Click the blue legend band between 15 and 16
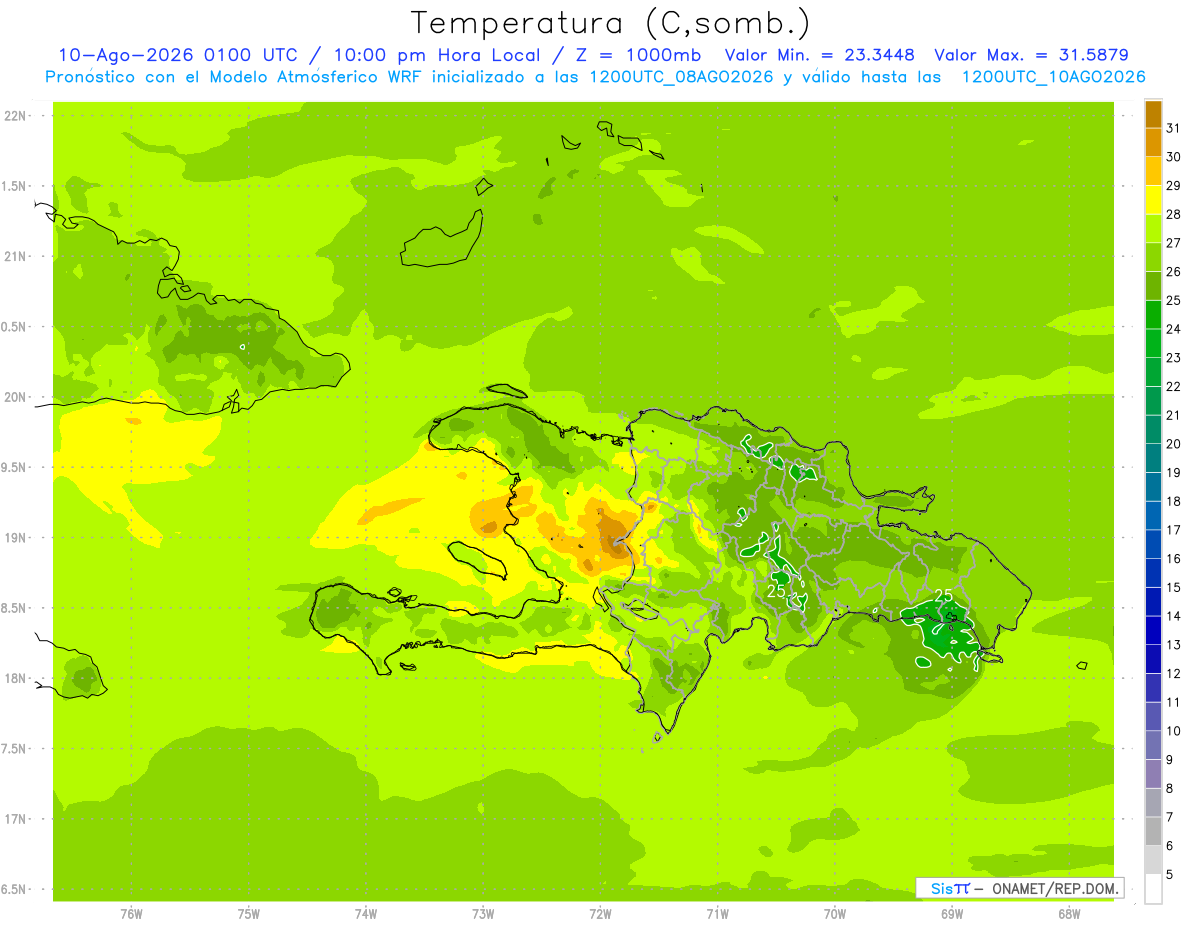This screenshot has width=1200, height=927. click(x=1153, y=573)
